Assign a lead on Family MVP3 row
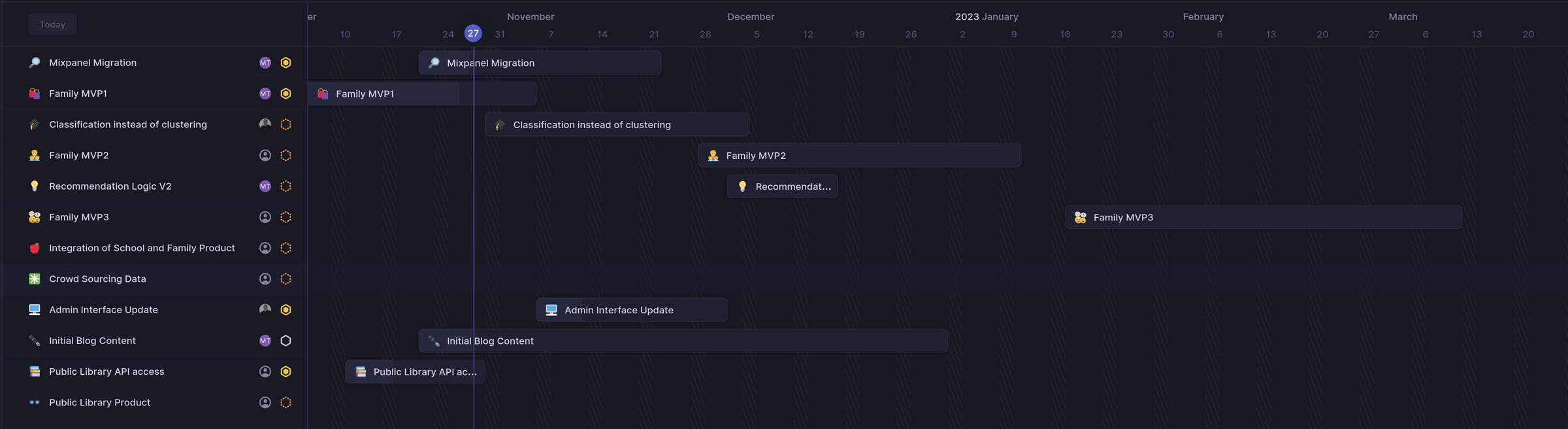Viewport: 1568px width, 429px height. click(265, 217)
